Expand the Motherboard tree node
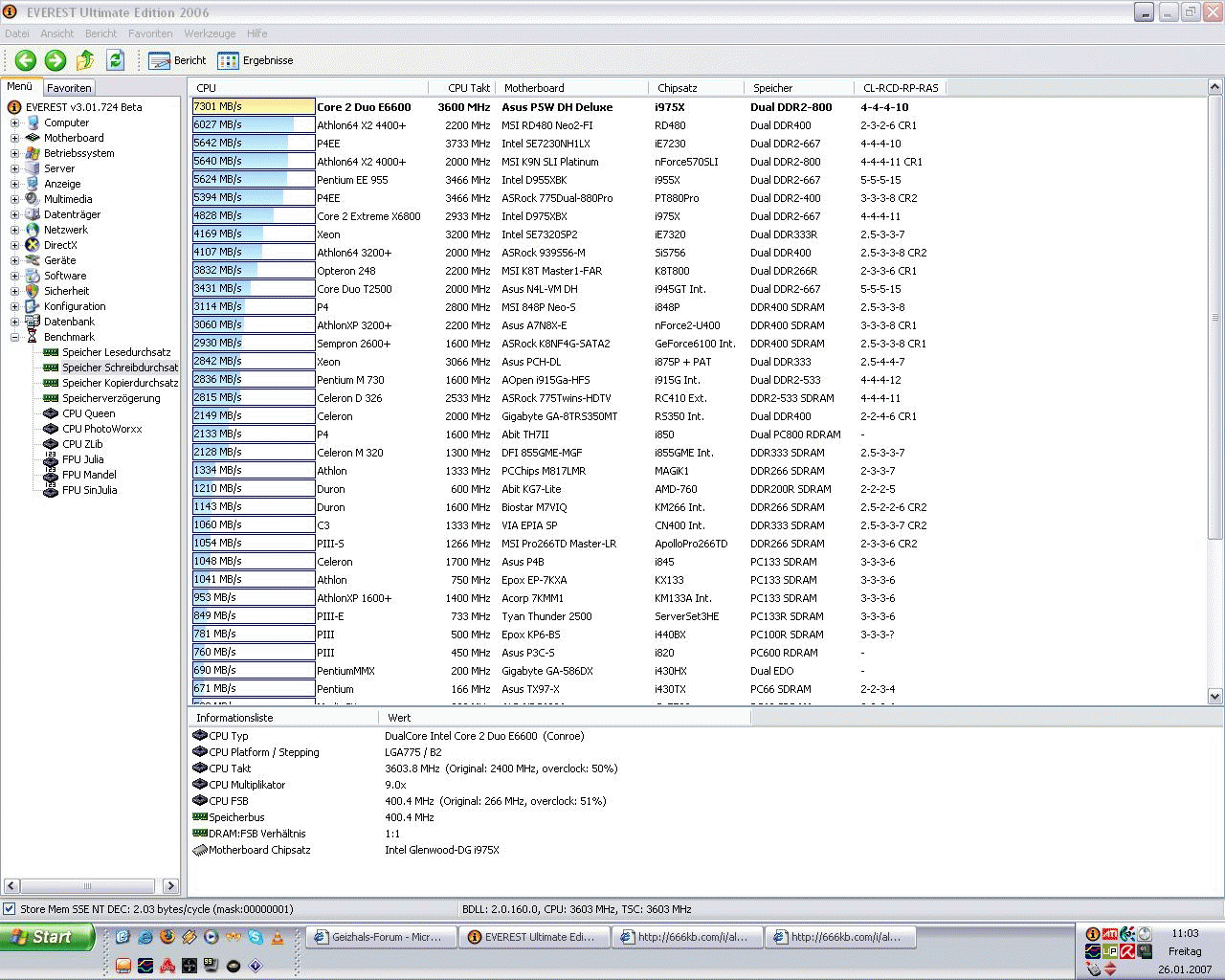This screenshot has height=980, width=1225. pos(14,138)
